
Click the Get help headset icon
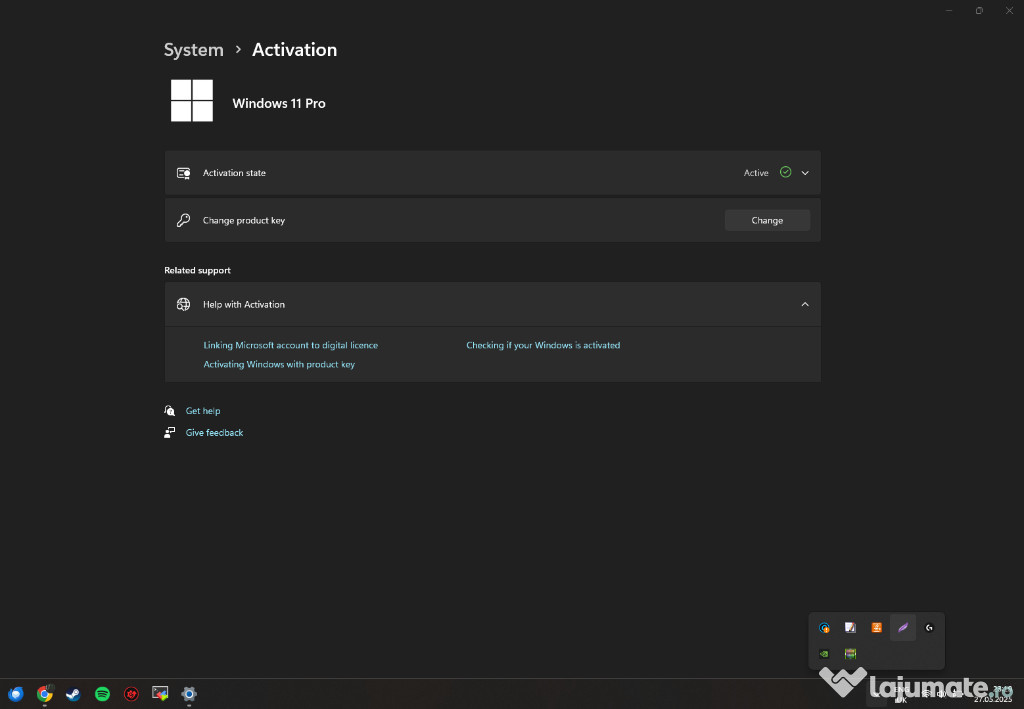click(170, 411)
